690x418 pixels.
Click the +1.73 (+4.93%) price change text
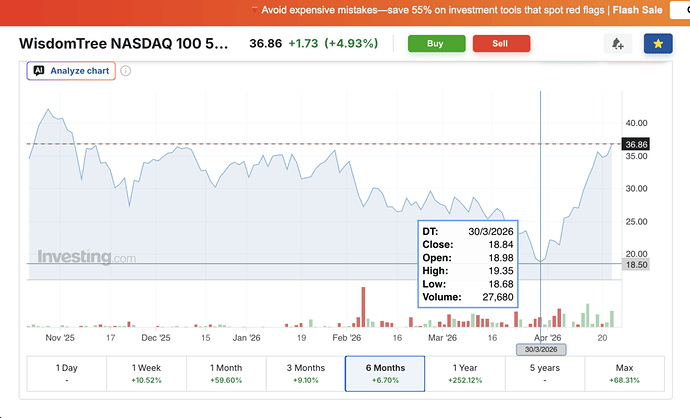tap(333, 44)
